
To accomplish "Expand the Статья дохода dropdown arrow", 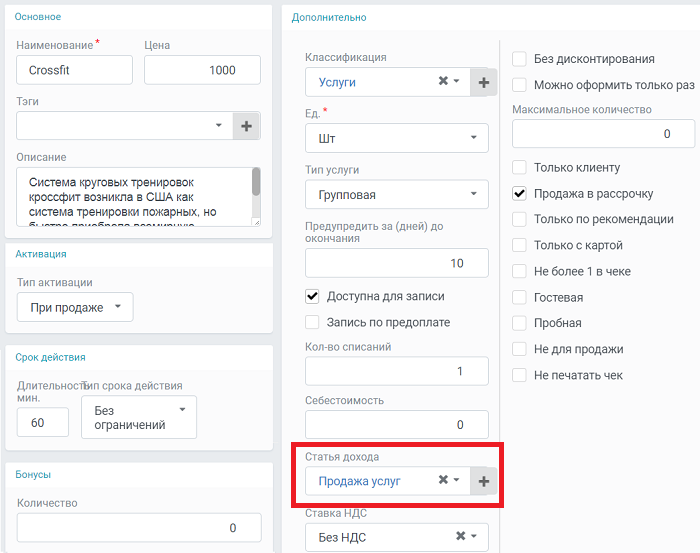I will [456, 480].
